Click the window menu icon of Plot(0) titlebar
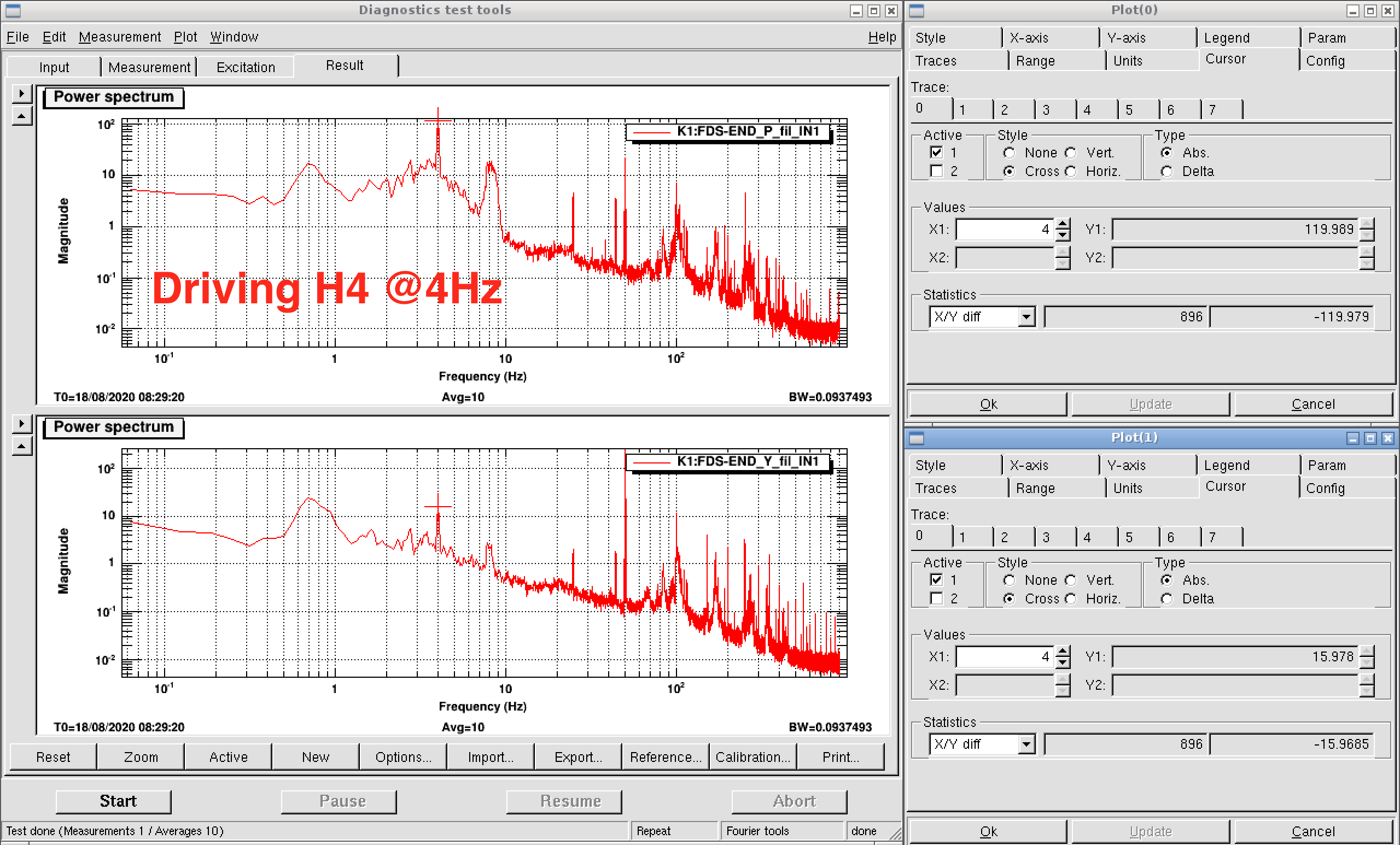The image size is (1400, 845). 917,10
